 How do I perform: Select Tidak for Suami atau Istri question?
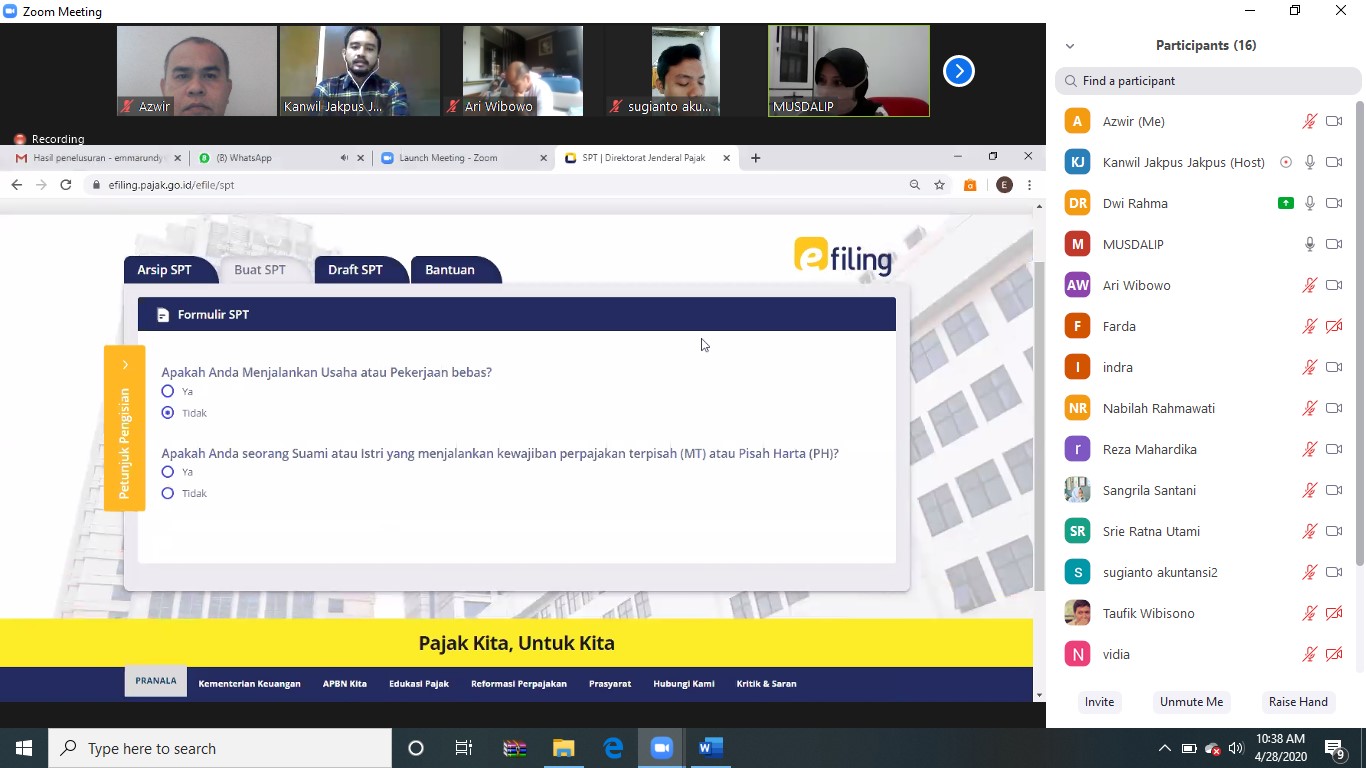tap(168, 493)
